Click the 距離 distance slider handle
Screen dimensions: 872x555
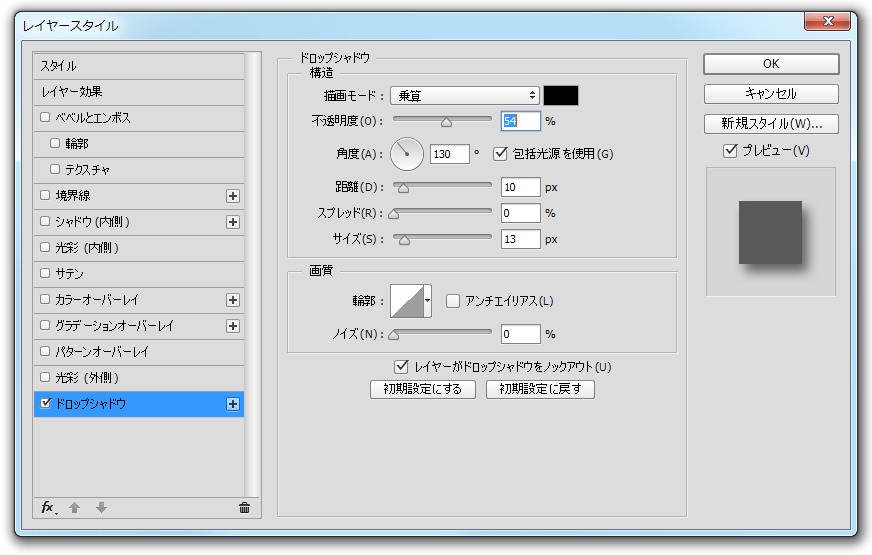[403, 188]
